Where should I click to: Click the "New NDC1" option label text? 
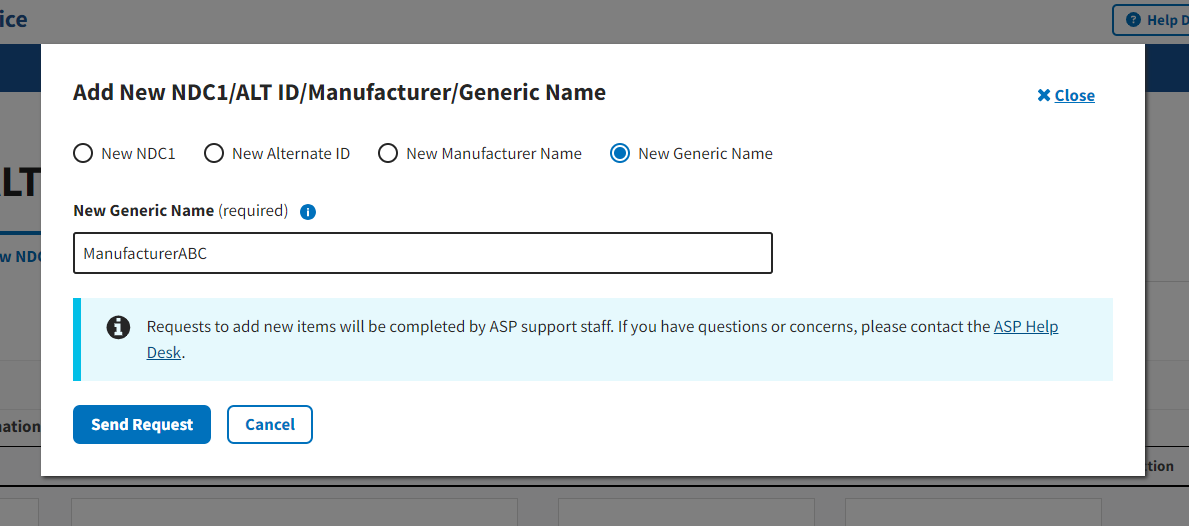[x=138, y=154]
